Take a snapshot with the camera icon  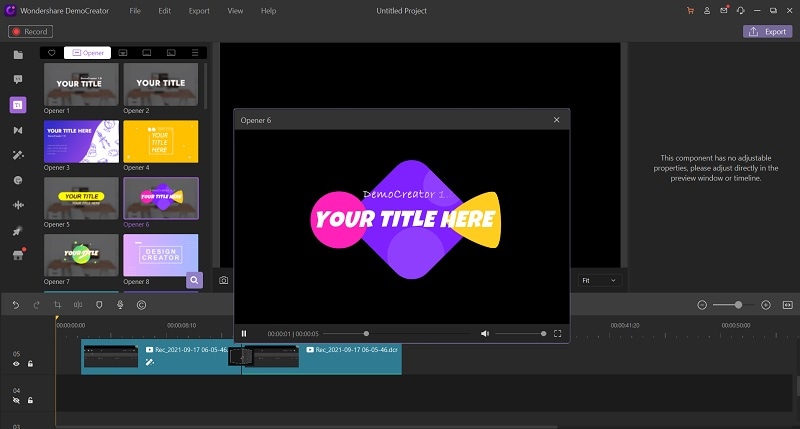[x=223, y=281]
